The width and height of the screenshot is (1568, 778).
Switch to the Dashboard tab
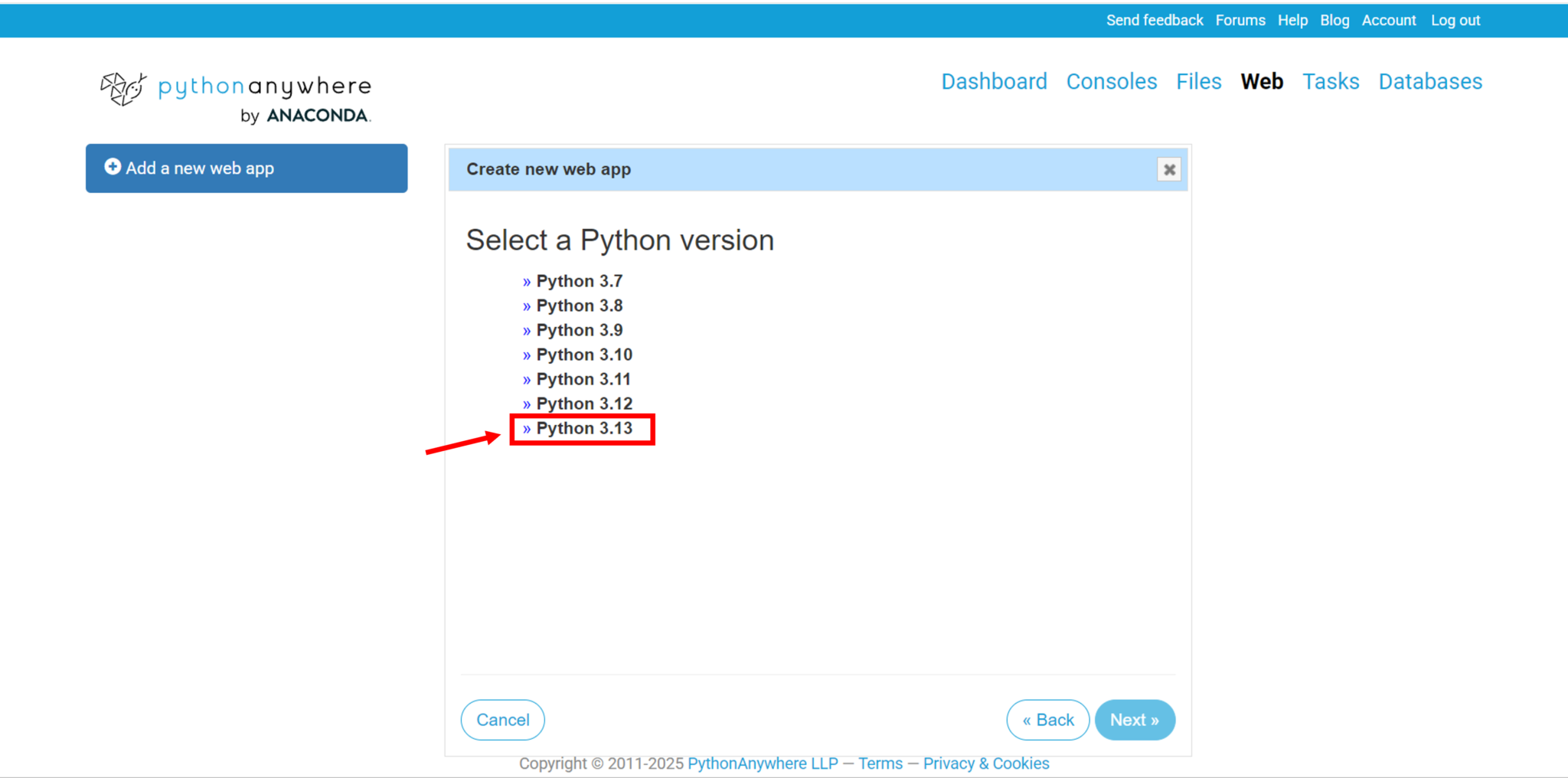[994, 81]
